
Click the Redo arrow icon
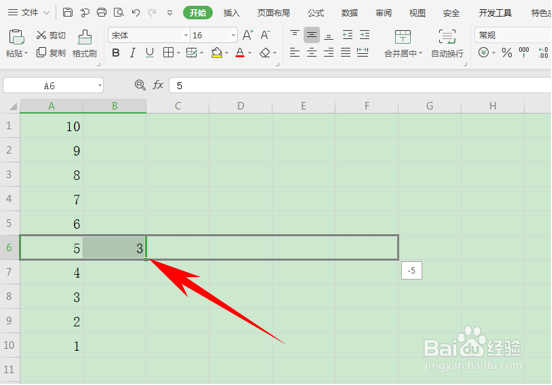tap(152, 13)
